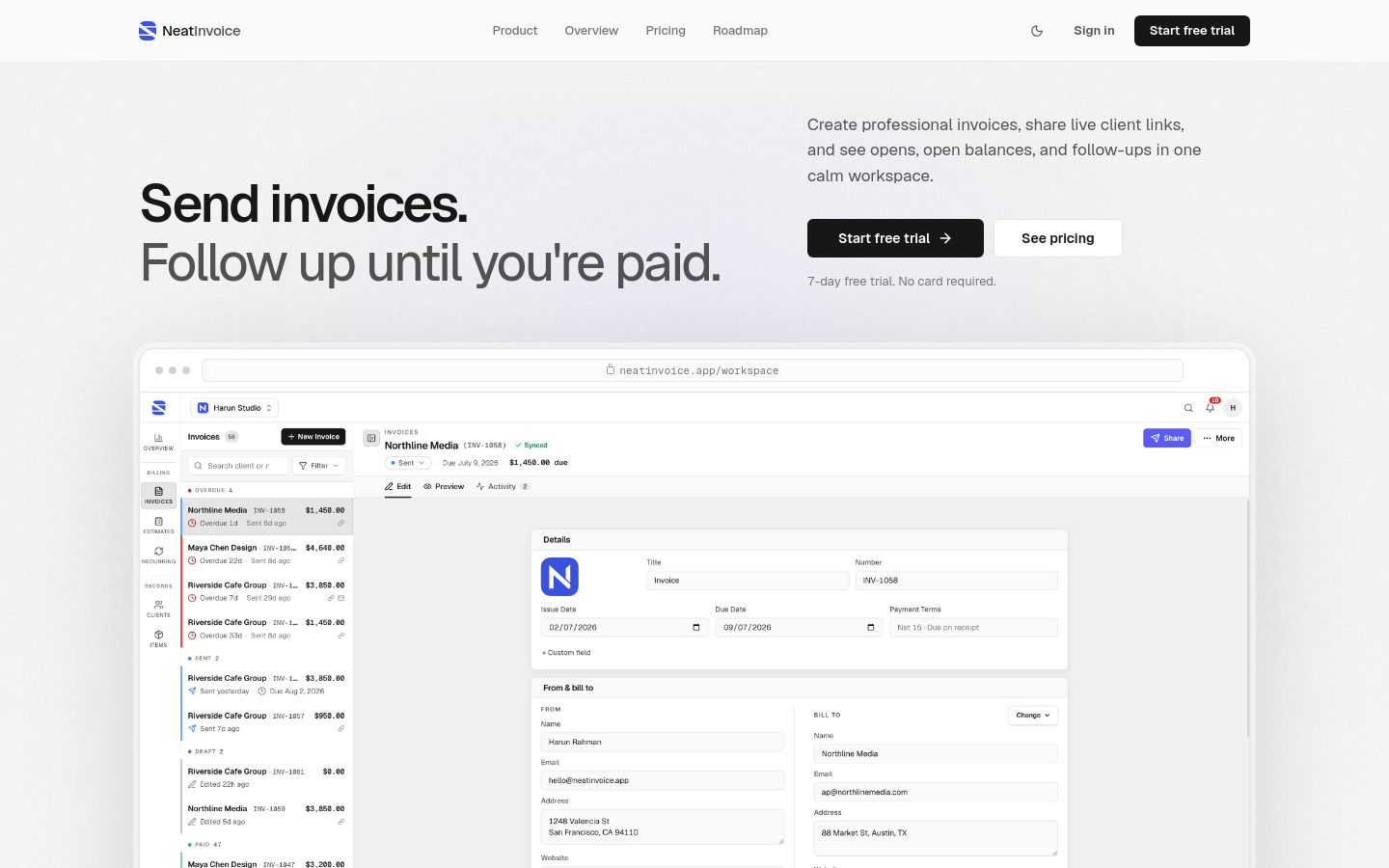Click the neatinvoice.app/workspace address bar

pos(693,370)
